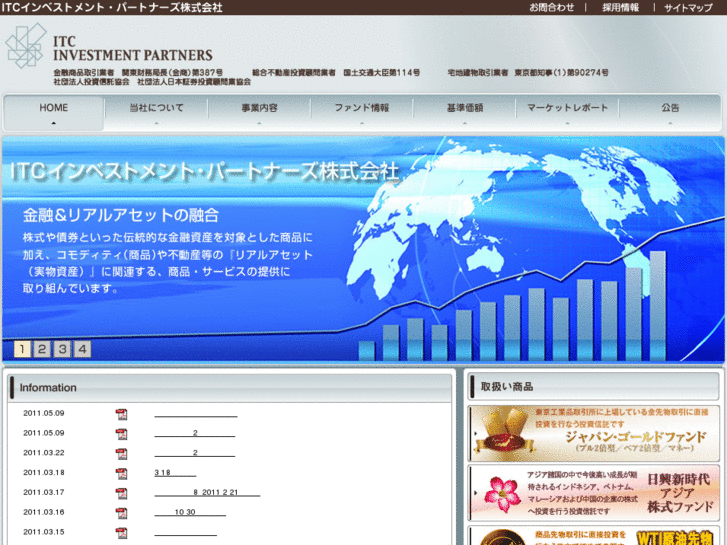Open PDF icon for 2011.03.16 entry
Screen dimensions: 727x545
tap(121, 513)
